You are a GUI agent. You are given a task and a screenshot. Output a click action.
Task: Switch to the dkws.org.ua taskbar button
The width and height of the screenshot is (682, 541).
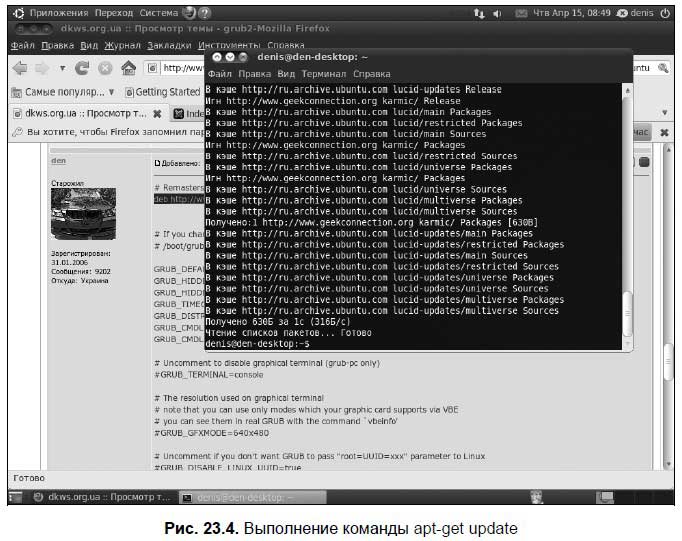pos(102,497)
